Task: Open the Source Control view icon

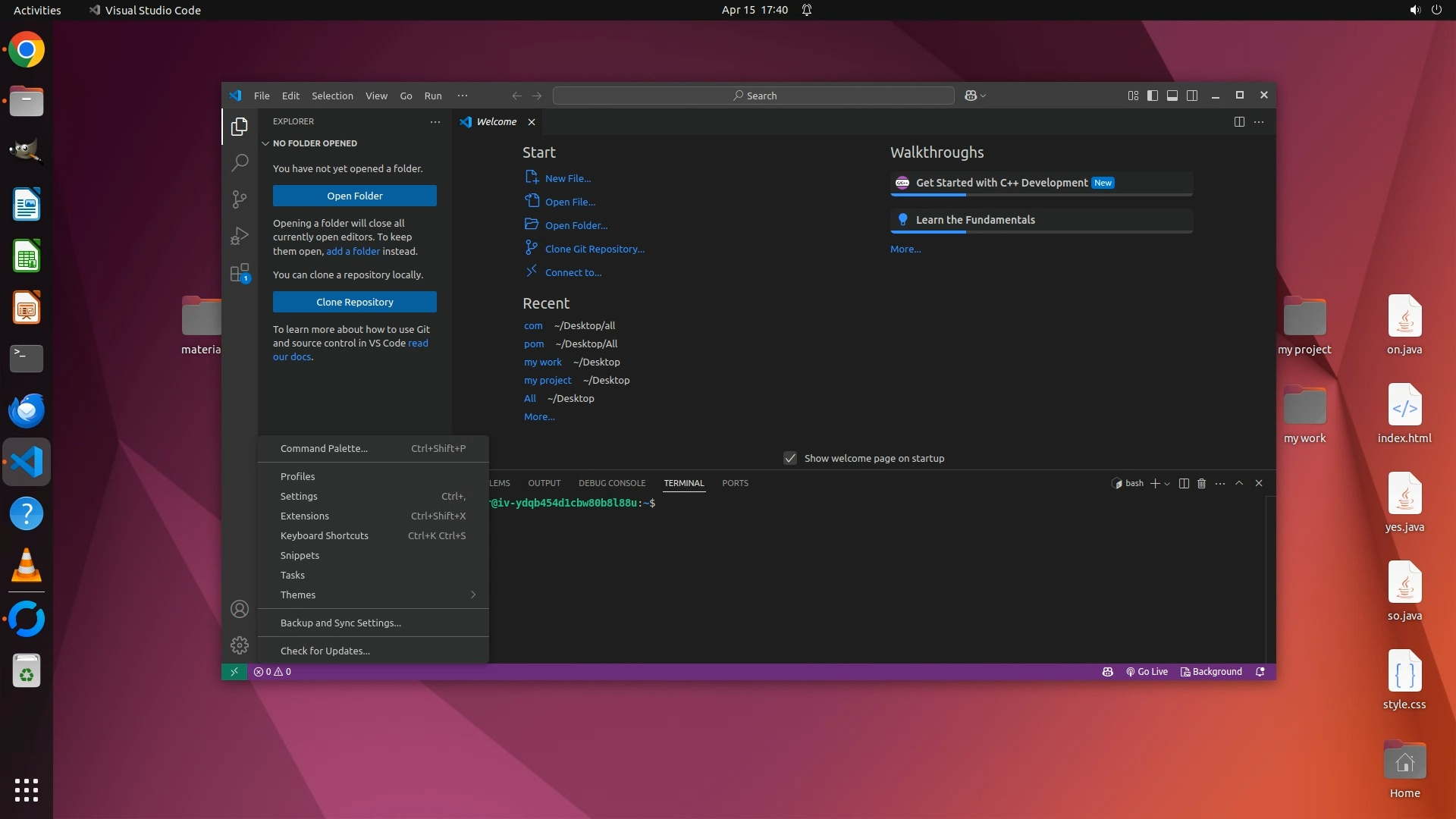Action: point(240,199)
